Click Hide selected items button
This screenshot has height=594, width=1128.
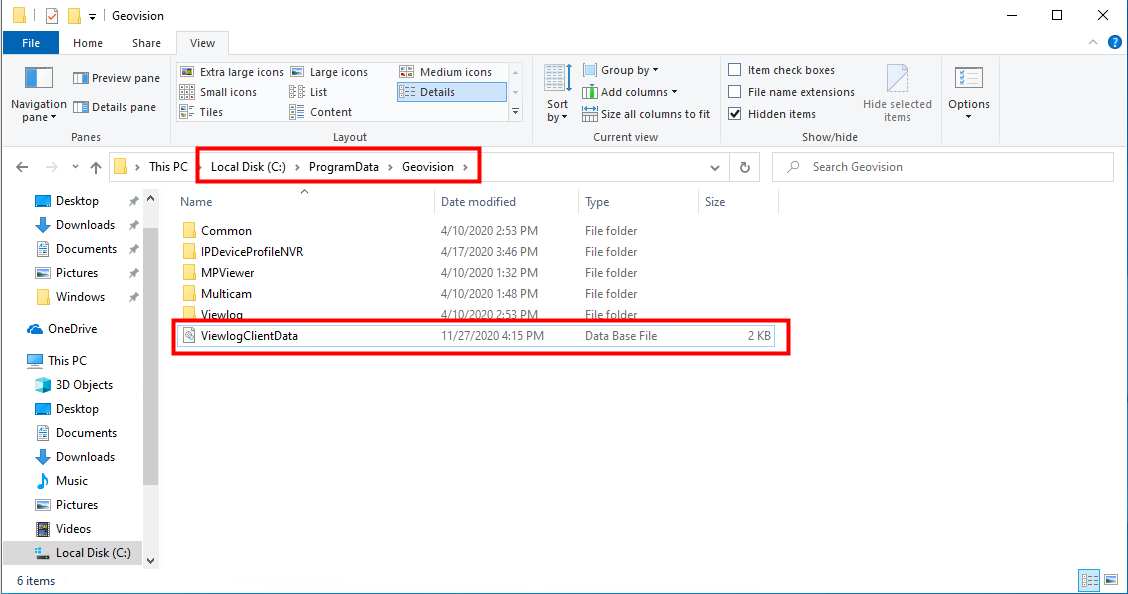897,94
